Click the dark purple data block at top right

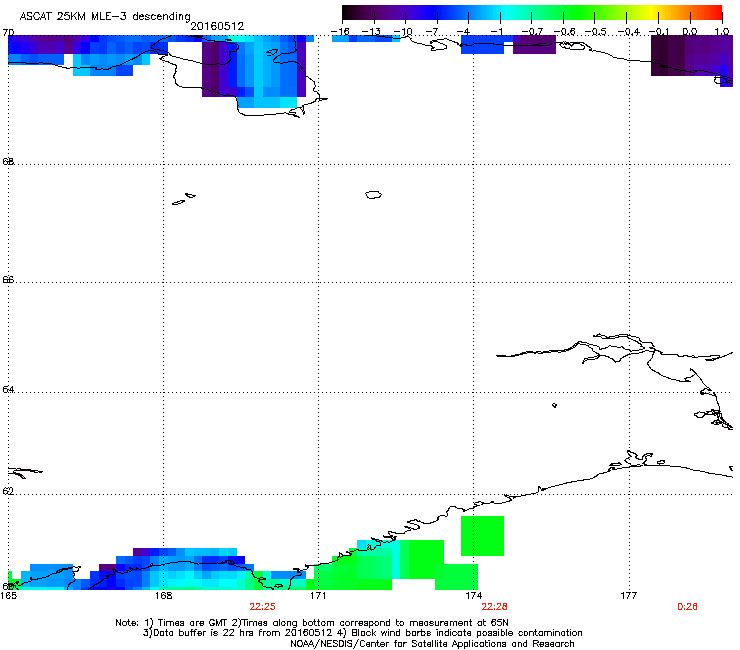tap(692, 55)
